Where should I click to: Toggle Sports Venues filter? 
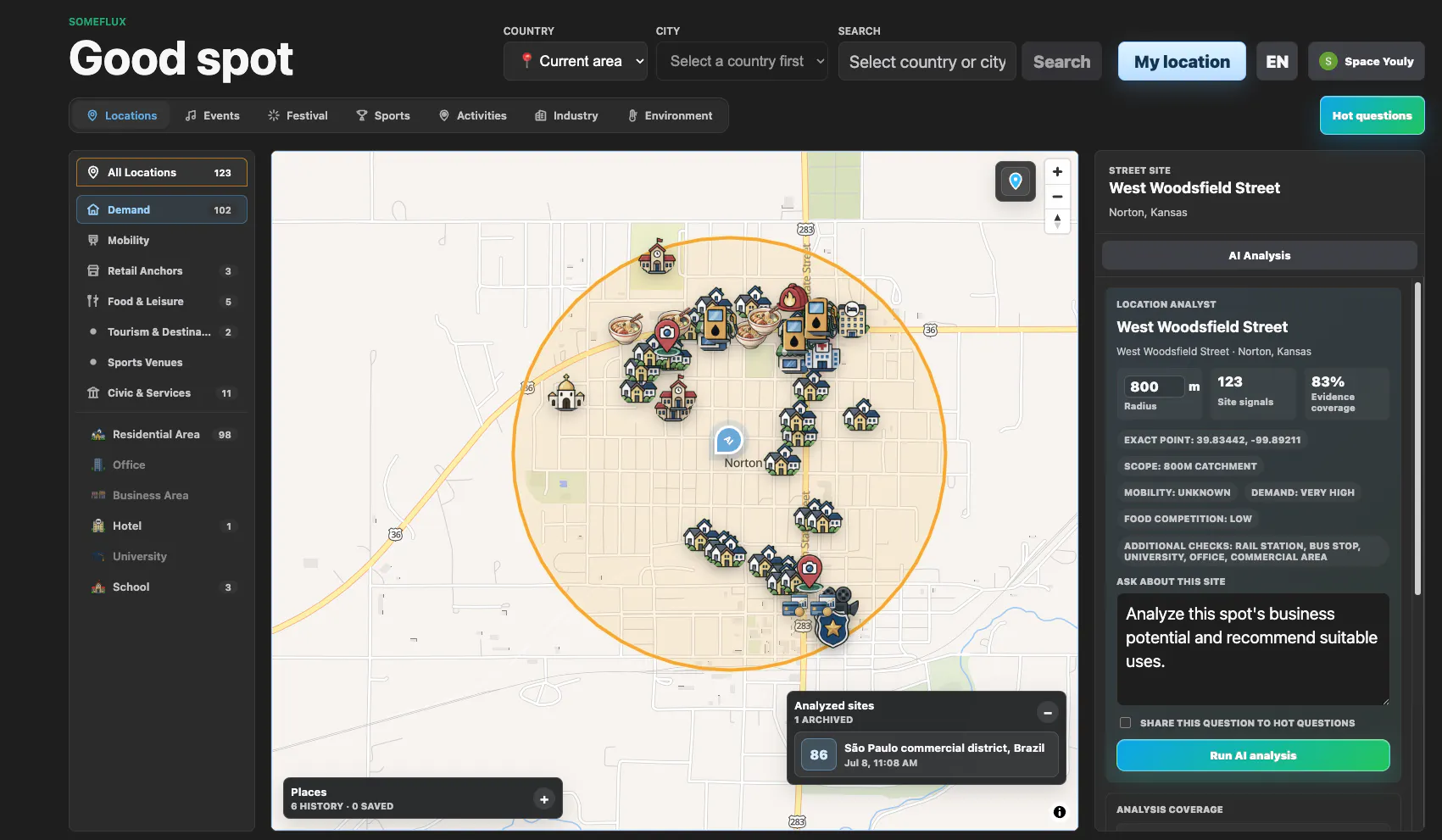pos(162,362)
